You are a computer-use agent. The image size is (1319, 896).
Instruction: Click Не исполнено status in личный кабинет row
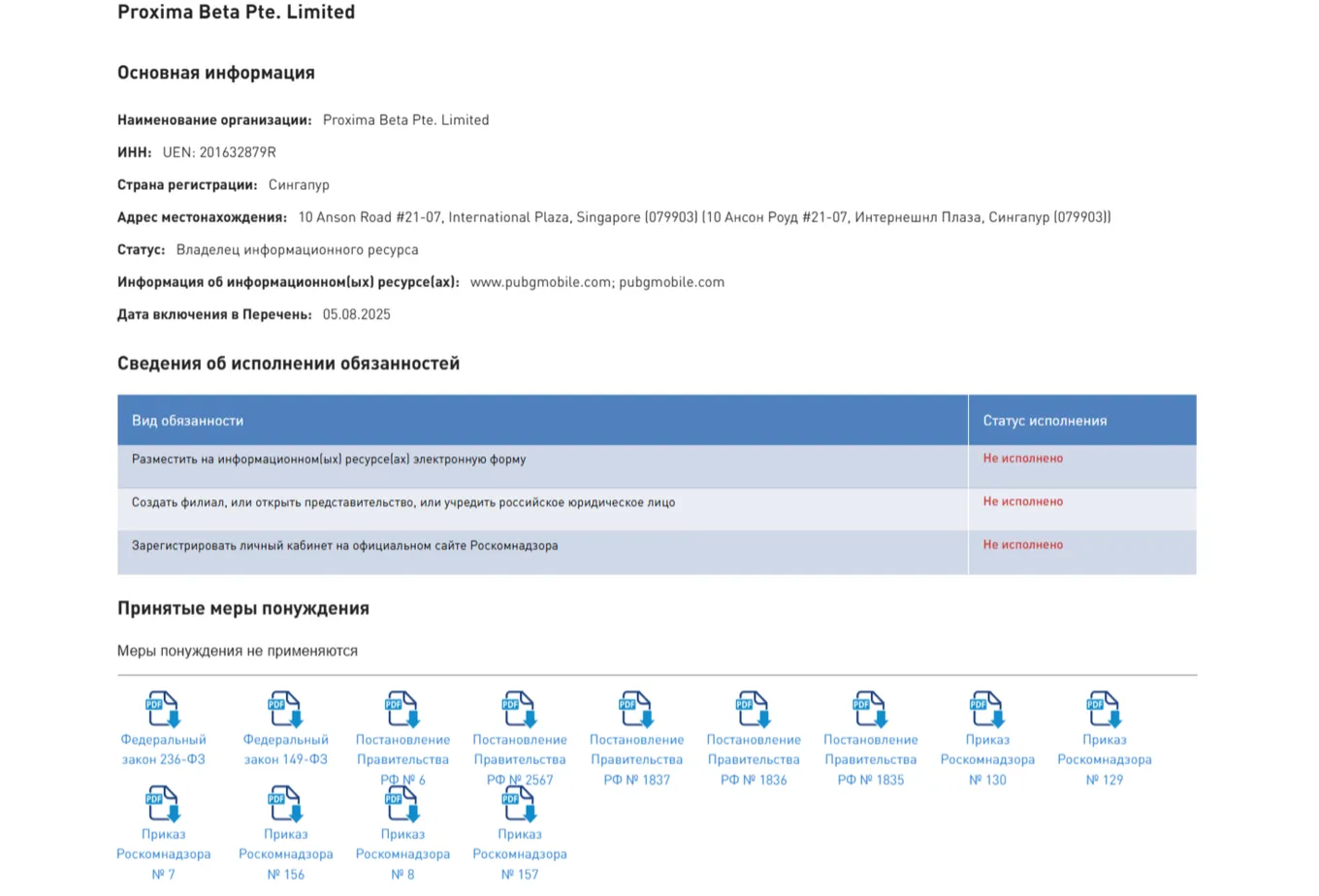pos(1023,545)
